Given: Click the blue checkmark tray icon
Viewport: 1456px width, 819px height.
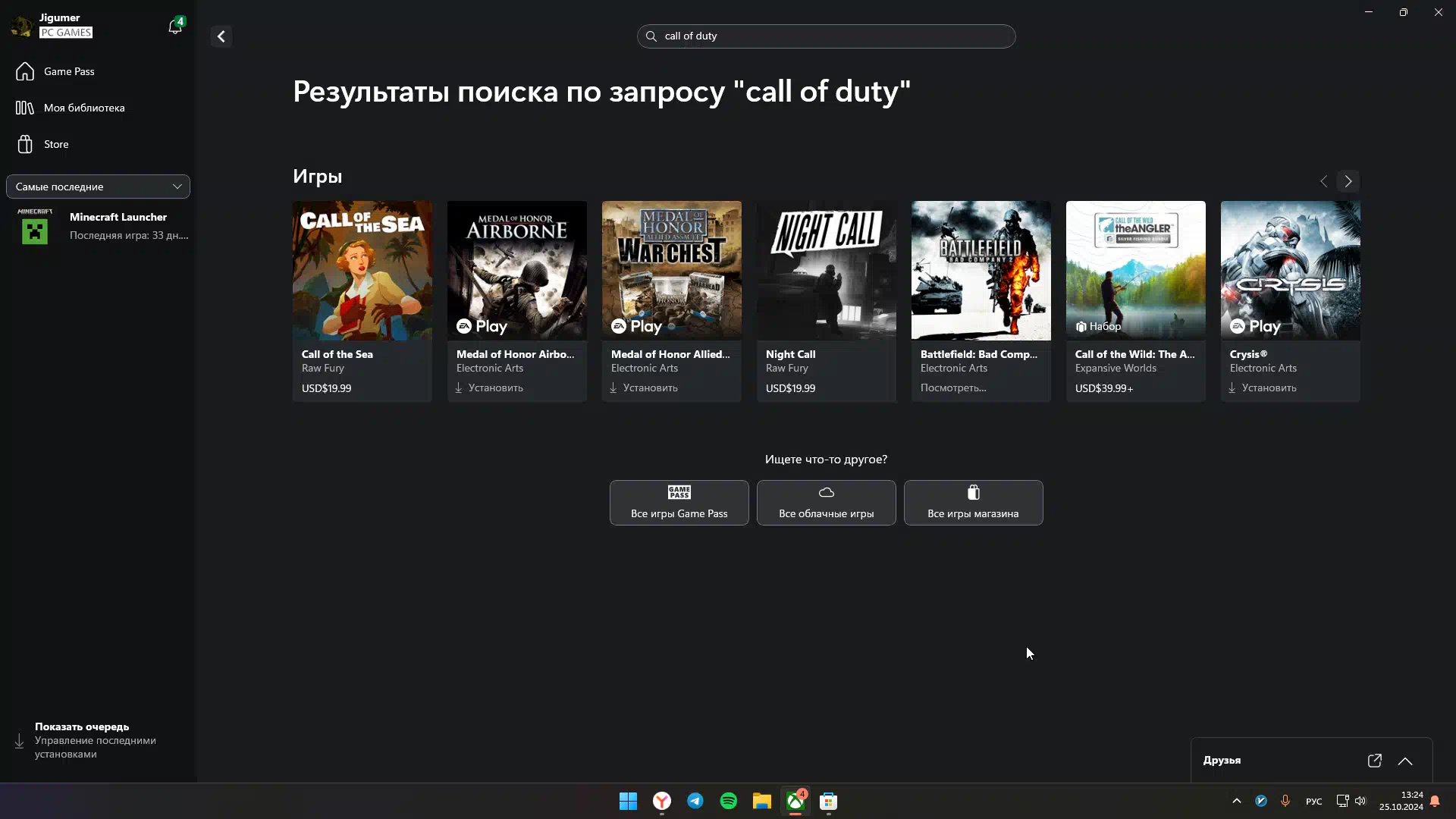Looking at the screenshot, I should pos(1261,801).
